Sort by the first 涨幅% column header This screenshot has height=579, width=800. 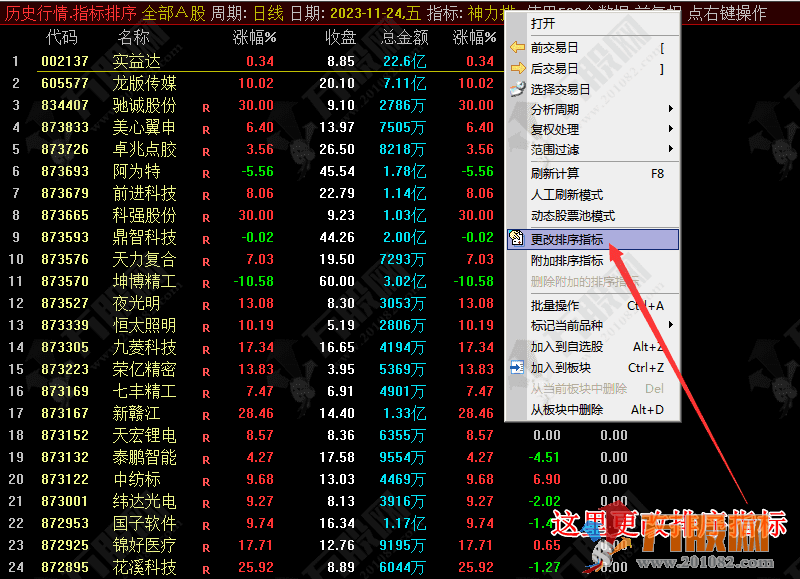point(254,37)
